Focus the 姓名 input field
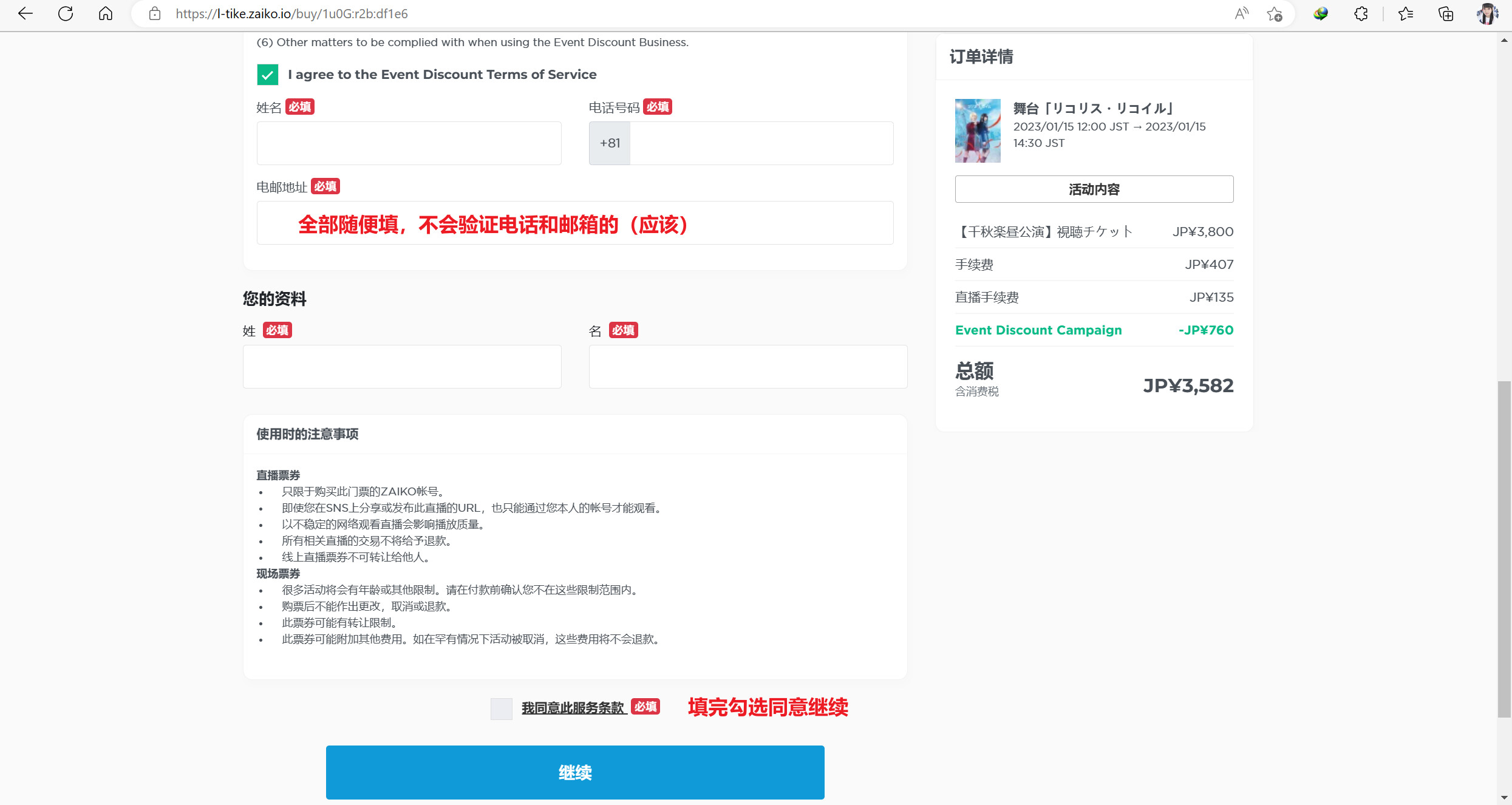This screenshot has height=805, width=1512. click(x=409, y=143)
